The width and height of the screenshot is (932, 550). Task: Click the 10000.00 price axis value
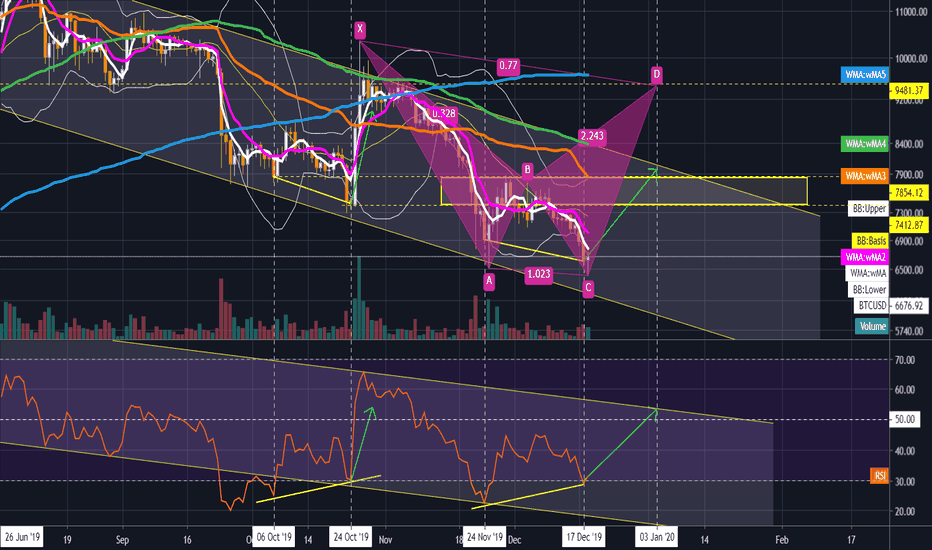click(911, 58)
